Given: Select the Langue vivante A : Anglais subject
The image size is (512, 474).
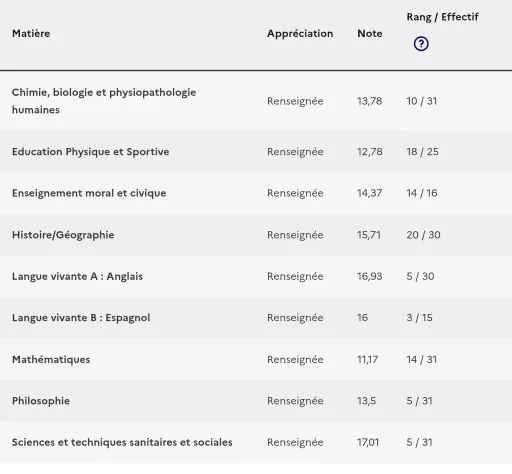Looking at the screenshot, I should (77, 276).
